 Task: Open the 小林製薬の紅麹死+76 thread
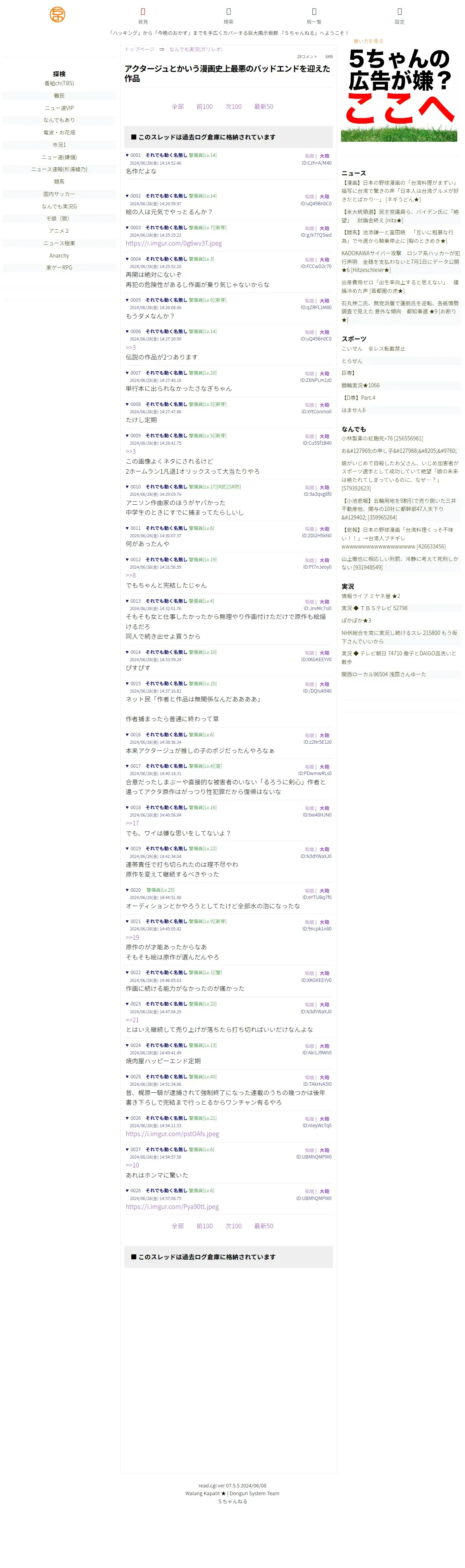[x=382, y=438]
